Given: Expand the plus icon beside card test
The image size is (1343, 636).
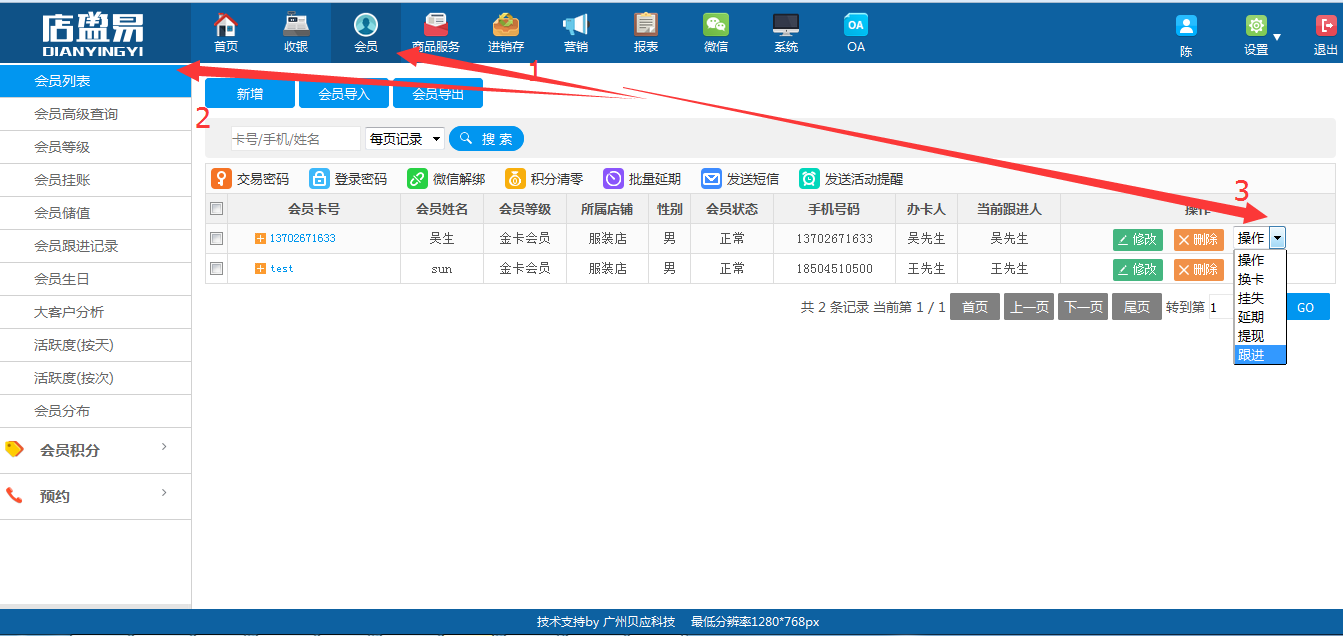Looking at the screenshot, I should [261, 269].
